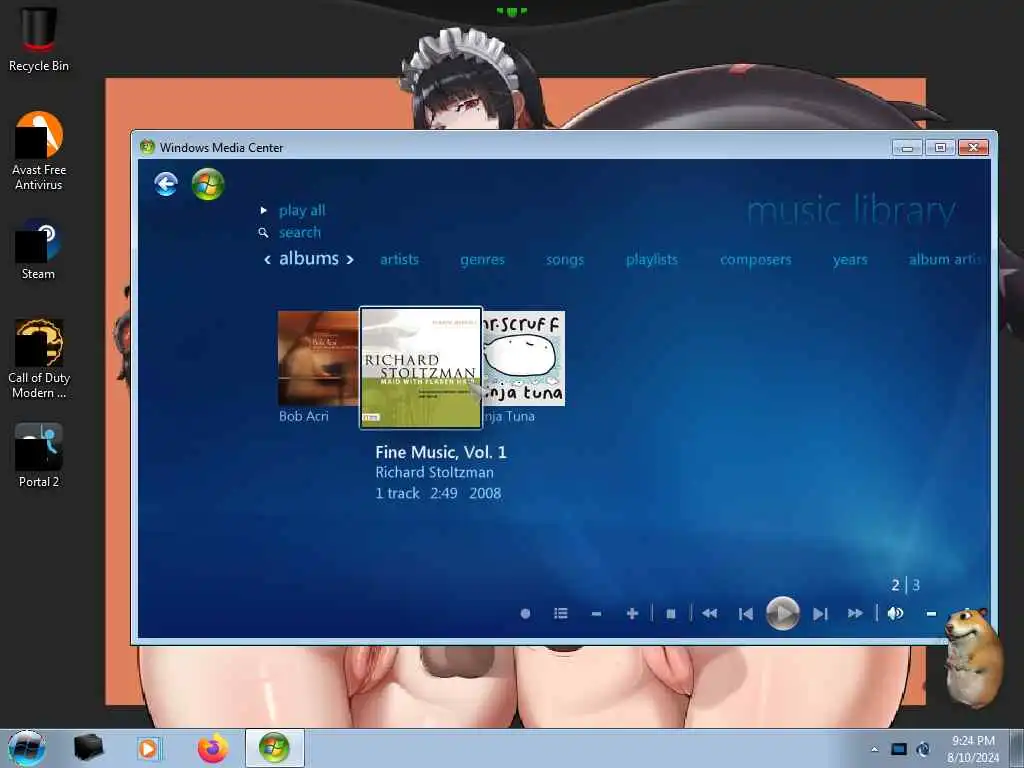
Task: Minimize the Windows Media Center window
Action: tap(907, 148)
